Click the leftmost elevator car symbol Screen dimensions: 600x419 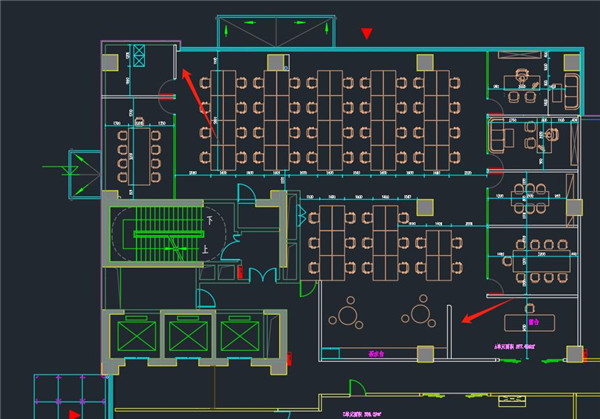pyautogui.click(x=136, y=336)
